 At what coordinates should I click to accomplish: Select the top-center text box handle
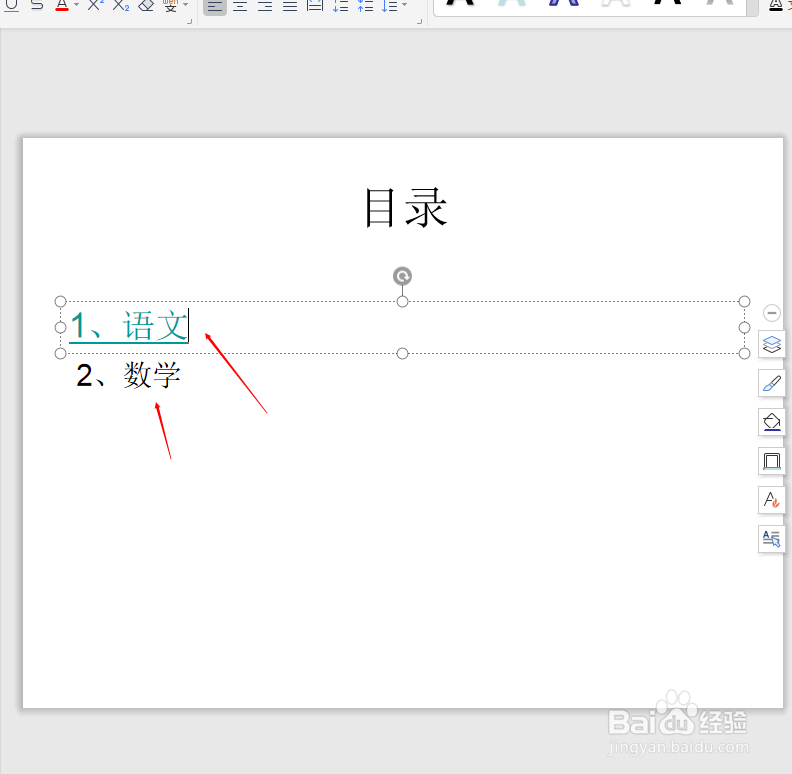click(x=402, y=302)
